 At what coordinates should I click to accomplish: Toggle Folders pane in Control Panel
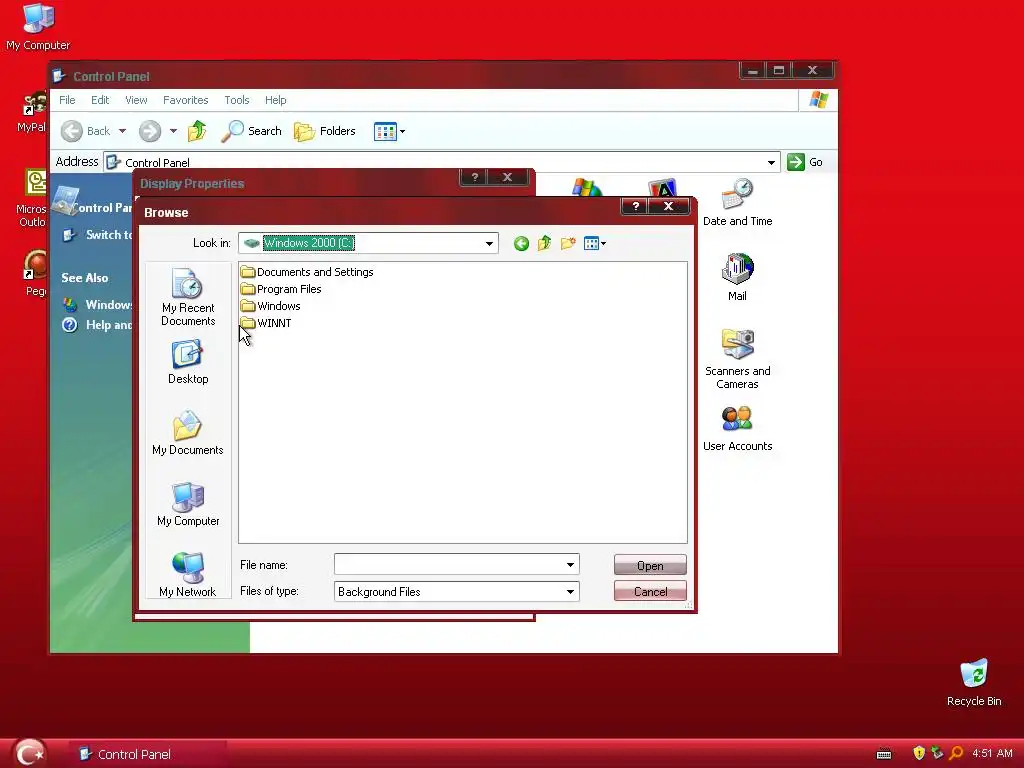pos(325,131)
